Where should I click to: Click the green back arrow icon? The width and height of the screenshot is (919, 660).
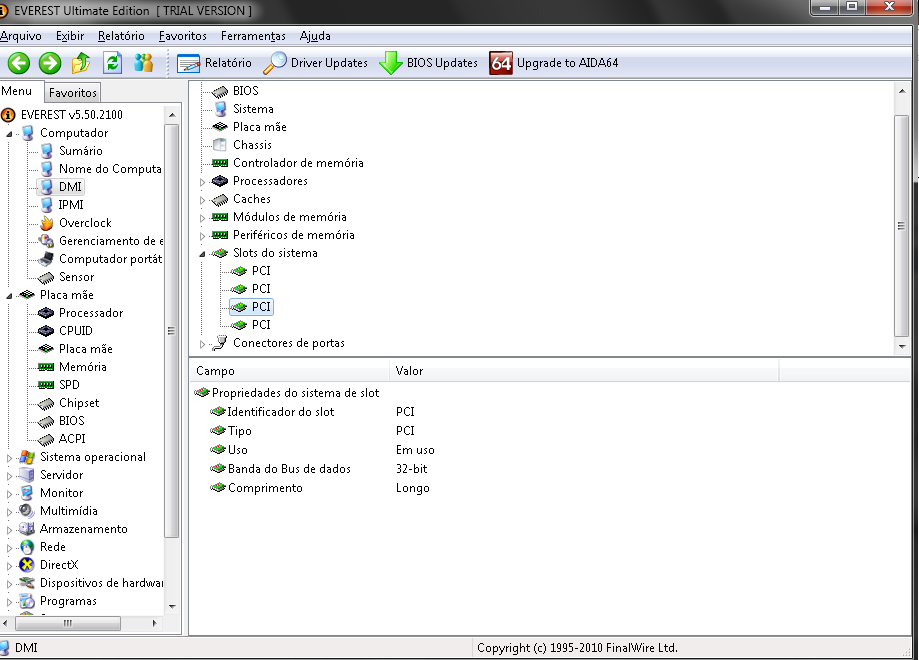pyautogui.click(x=18, y=63)
